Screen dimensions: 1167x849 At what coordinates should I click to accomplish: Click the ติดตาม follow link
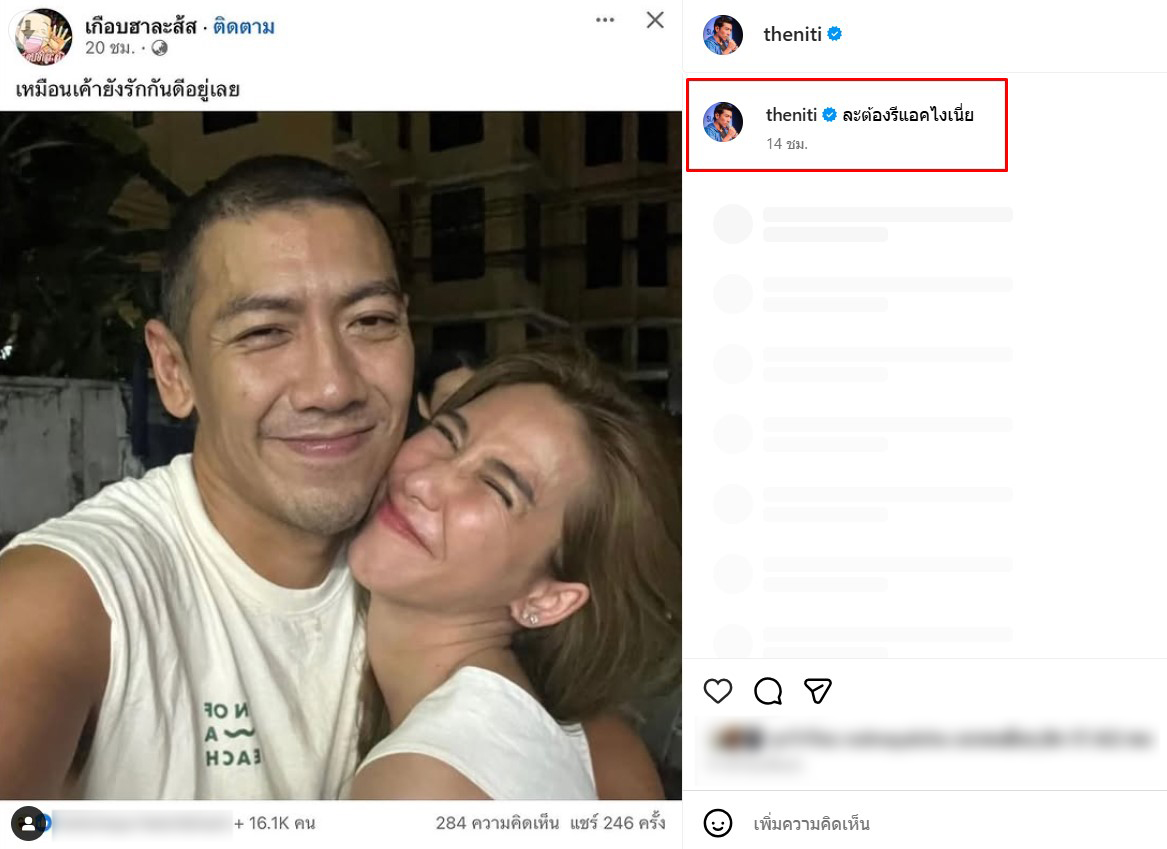click(x=244, y=26)
